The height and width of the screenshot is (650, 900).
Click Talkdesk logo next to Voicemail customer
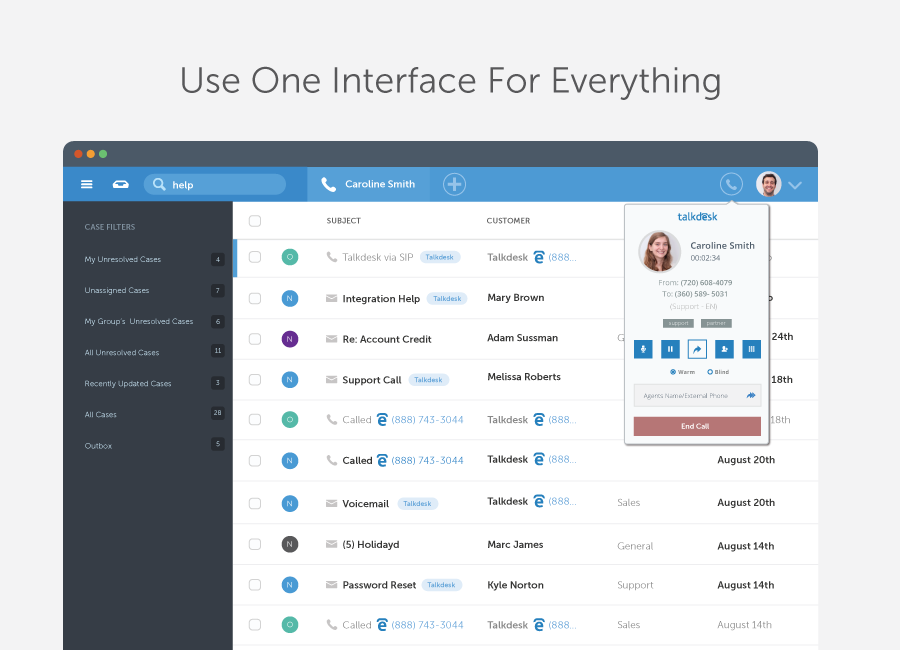[538, 501]
